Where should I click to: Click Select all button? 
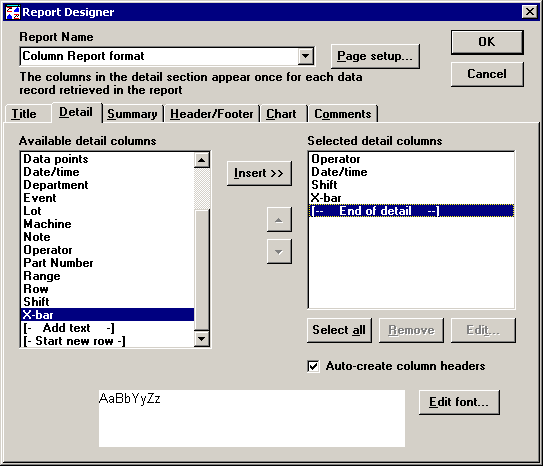(339, 330)
